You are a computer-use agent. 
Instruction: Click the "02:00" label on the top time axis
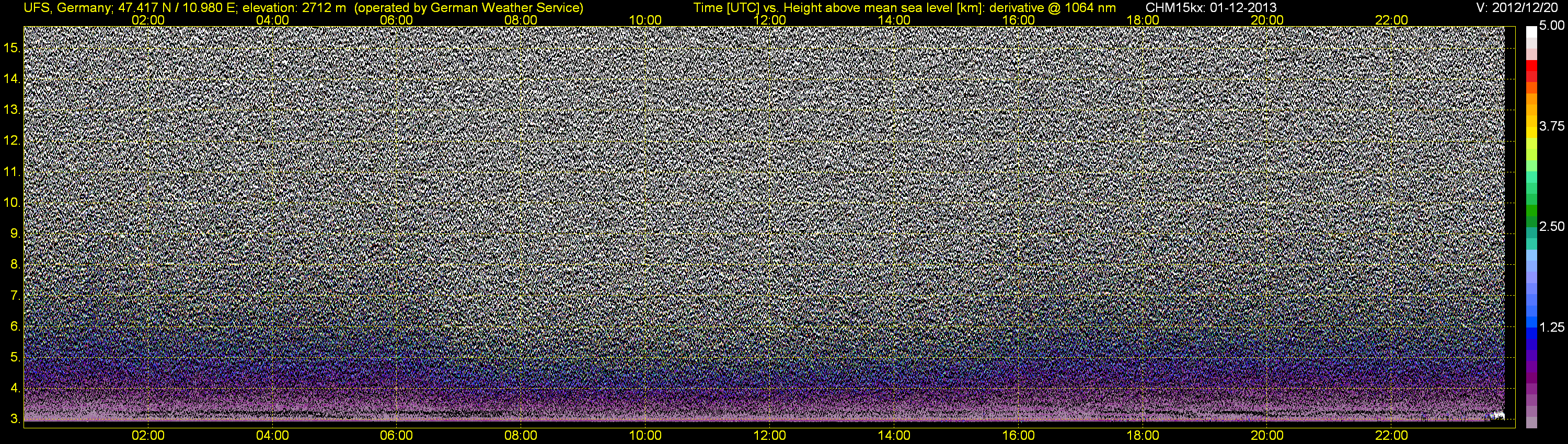point(148,20)
